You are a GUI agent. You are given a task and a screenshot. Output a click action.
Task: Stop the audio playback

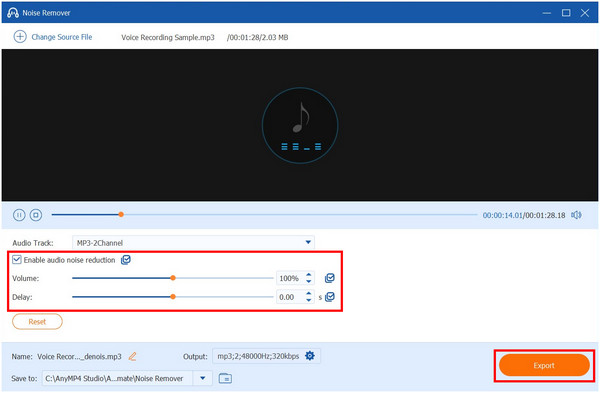point(36,215)
